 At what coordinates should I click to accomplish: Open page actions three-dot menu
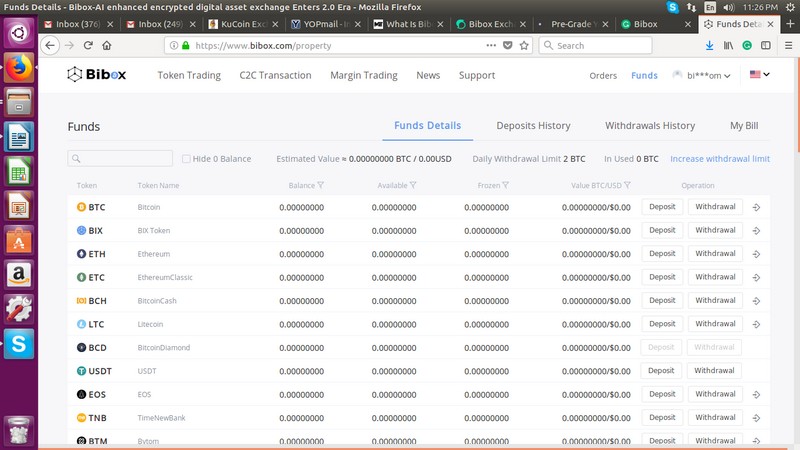(x=491, y=45)
